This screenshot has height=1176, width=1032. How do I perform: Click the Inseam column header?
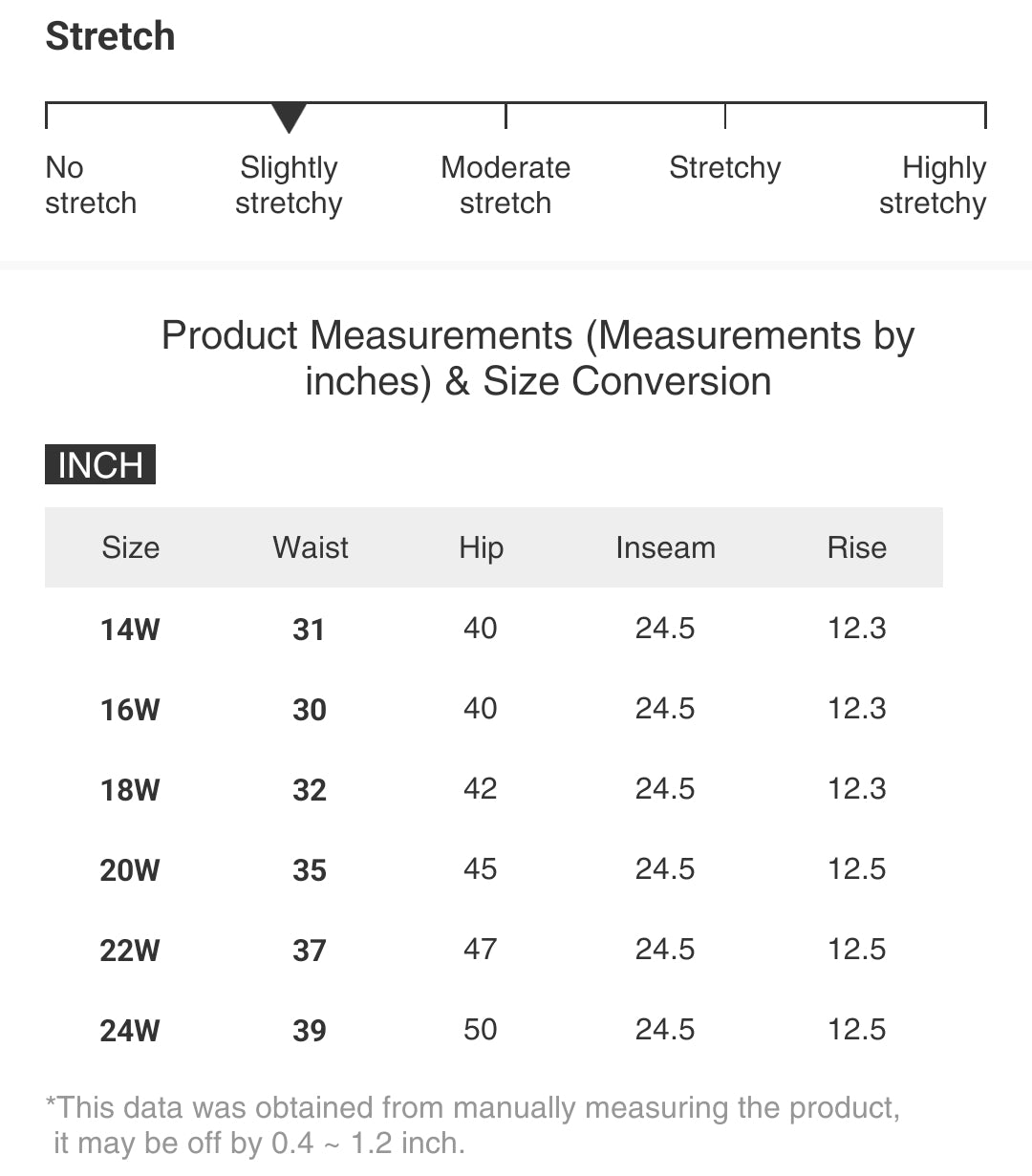click(665, 547)
